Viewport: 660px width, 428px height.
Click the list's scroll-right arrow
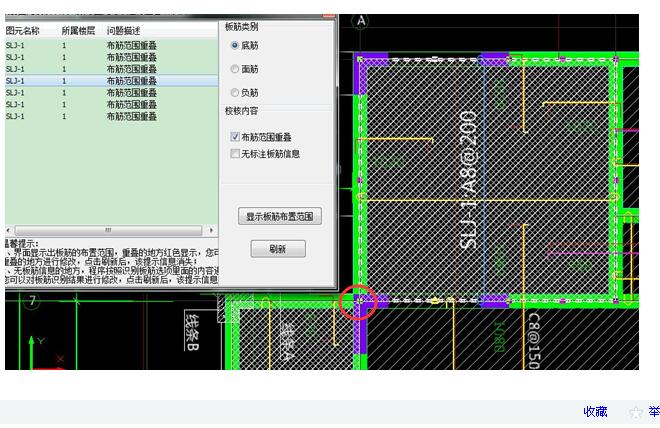211,230
